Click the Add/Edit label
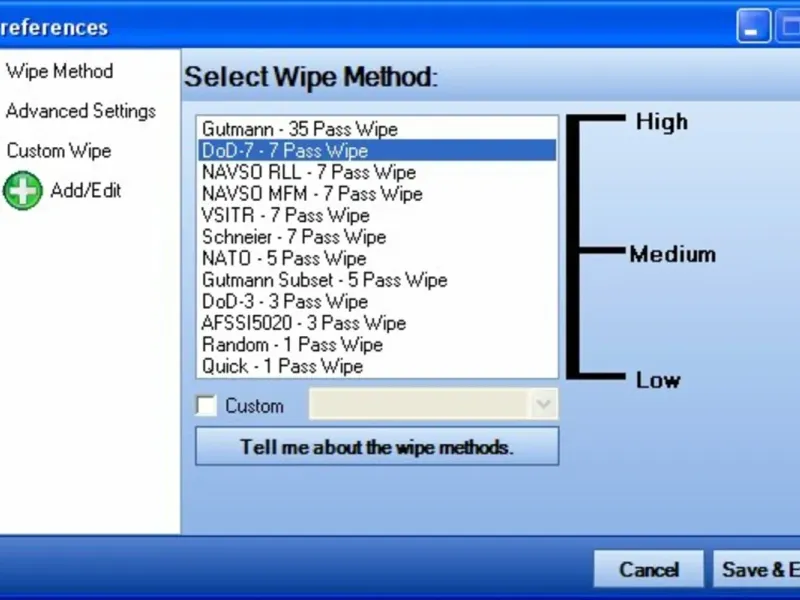Image resolution: width=800 pixels, height=600 pixels. pos(86,191)
